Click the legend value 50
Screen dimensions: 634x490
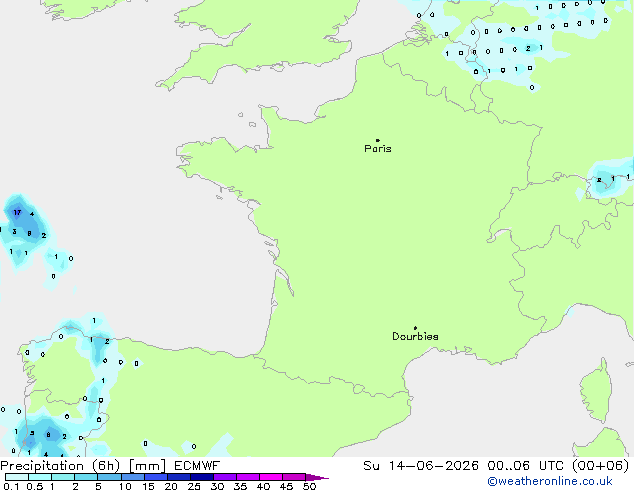click(x=310, y=486)
